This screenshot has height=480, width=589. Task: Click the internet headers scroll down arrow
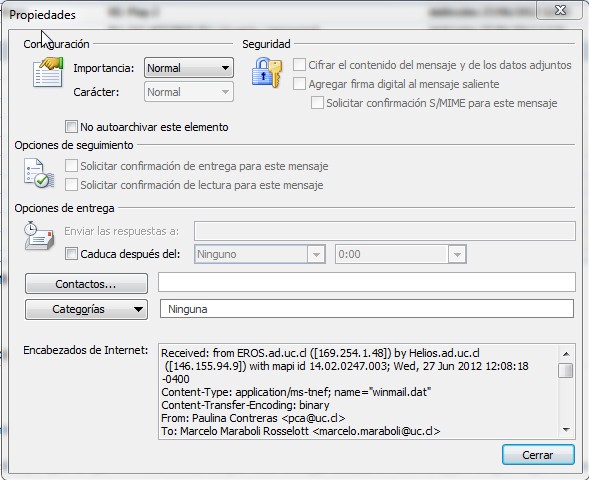[566, 430]
